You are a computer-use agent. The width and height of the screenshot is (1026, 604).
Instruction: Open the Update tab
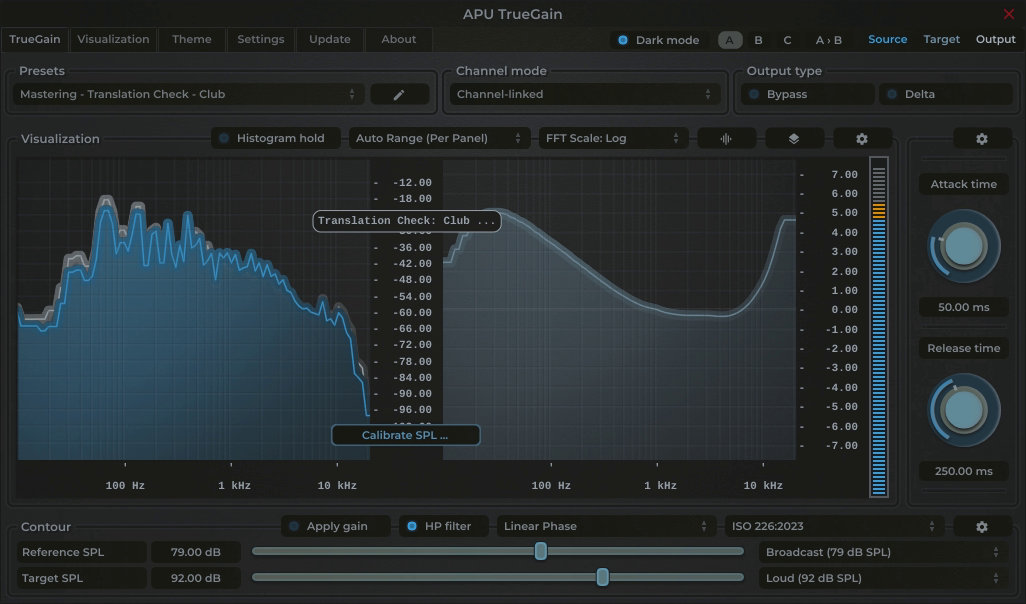coord(330,39)
